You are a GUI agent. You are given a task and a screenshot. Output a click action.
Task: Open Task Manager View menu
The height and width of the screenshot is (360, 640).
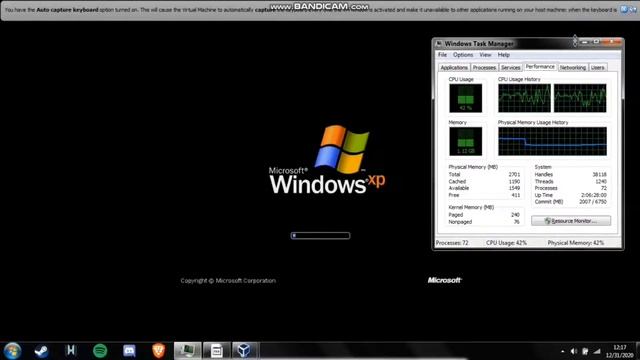485,55
